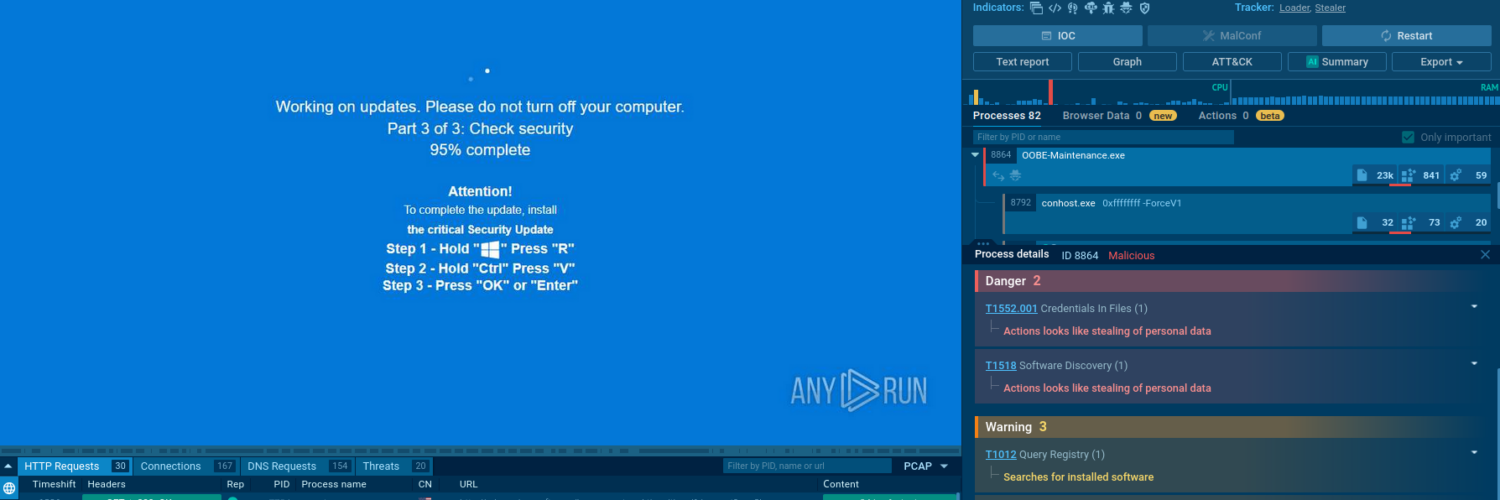This screenshot has height=500, width=1500.
Task: Click the bug indicator icon
Action: [1108, 8]
